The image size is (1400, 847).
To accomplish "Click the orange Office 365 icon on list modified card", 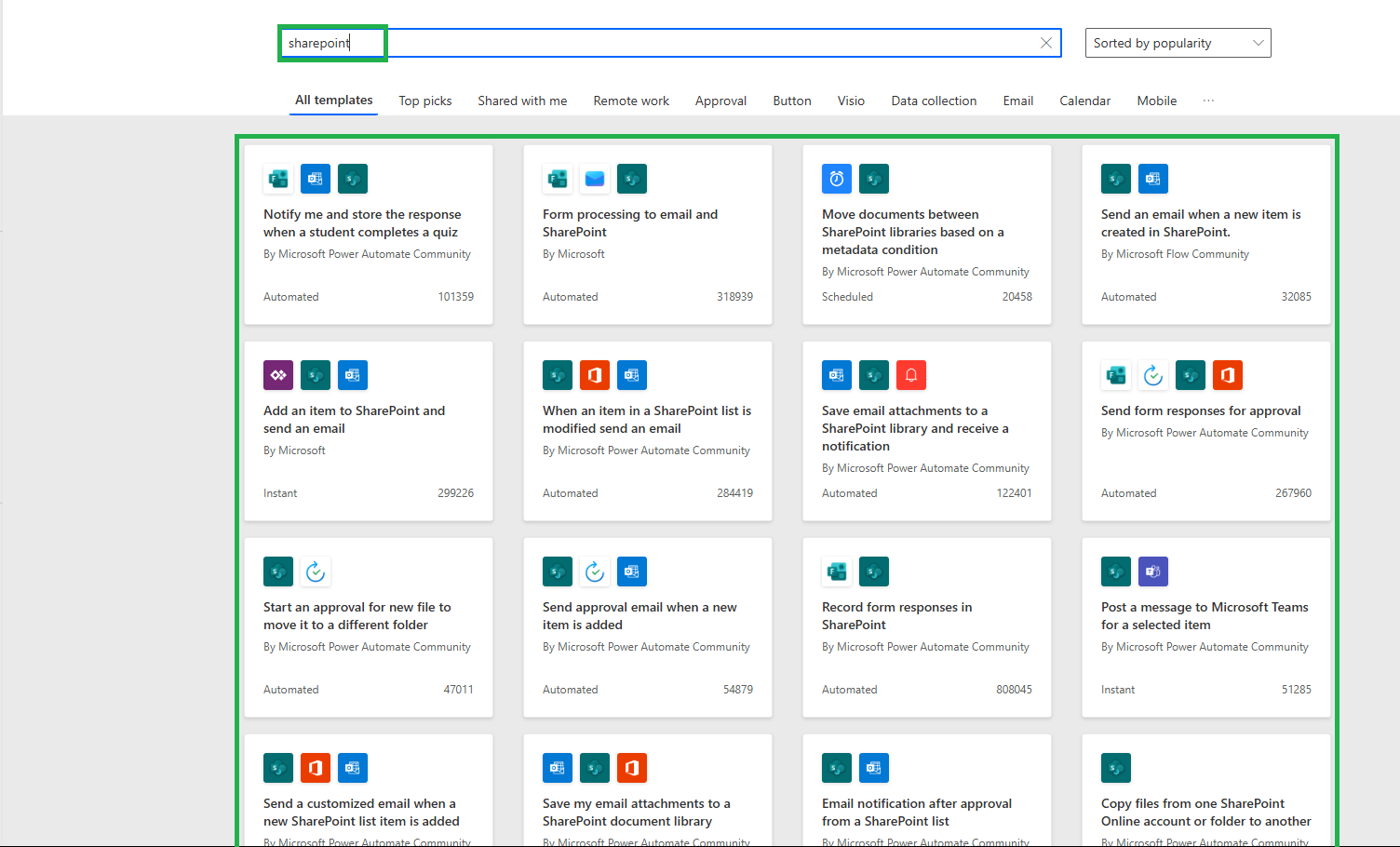I will pos(595,375).
